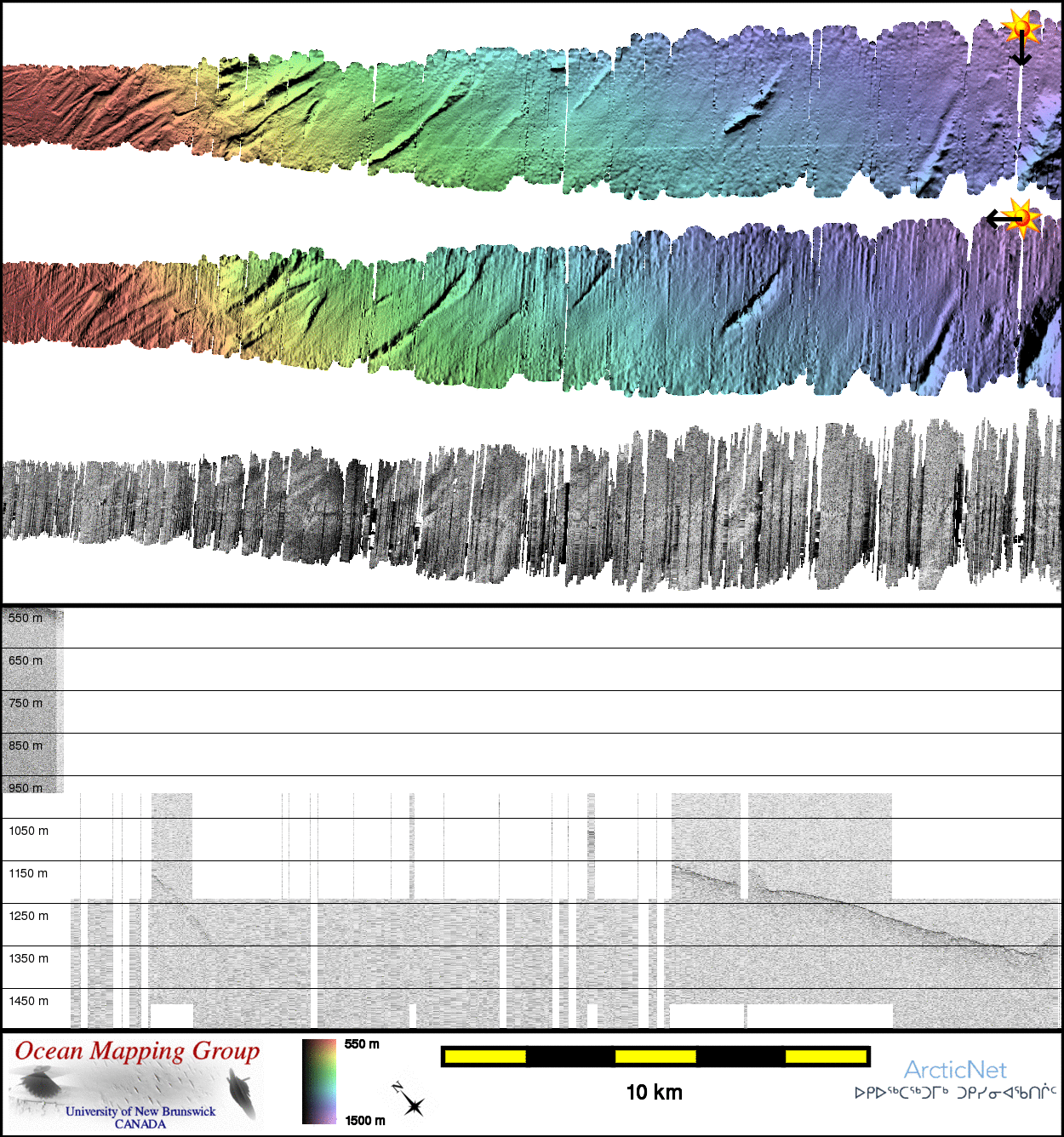Click the Inuktitut syllabics text under ArcticNet
This screenshot has height=1137, width=1064.
955,1093
